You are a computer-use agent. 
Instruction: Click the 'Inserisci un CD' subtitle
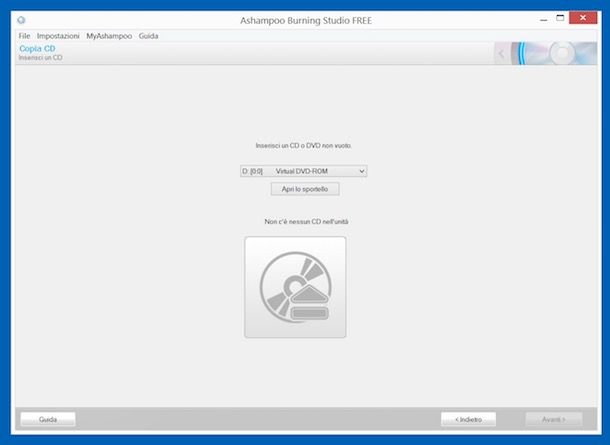point(40,58)
